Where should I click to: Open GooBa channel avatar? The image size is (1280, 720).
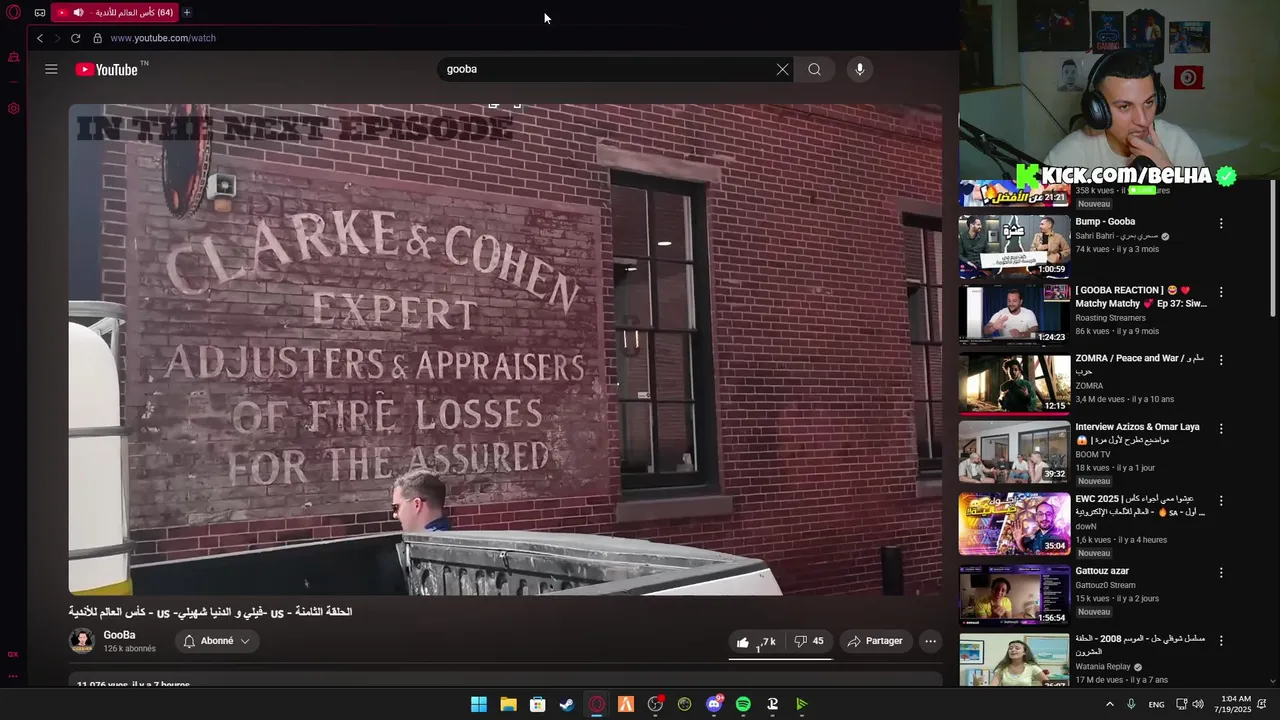tap(81, 641)
